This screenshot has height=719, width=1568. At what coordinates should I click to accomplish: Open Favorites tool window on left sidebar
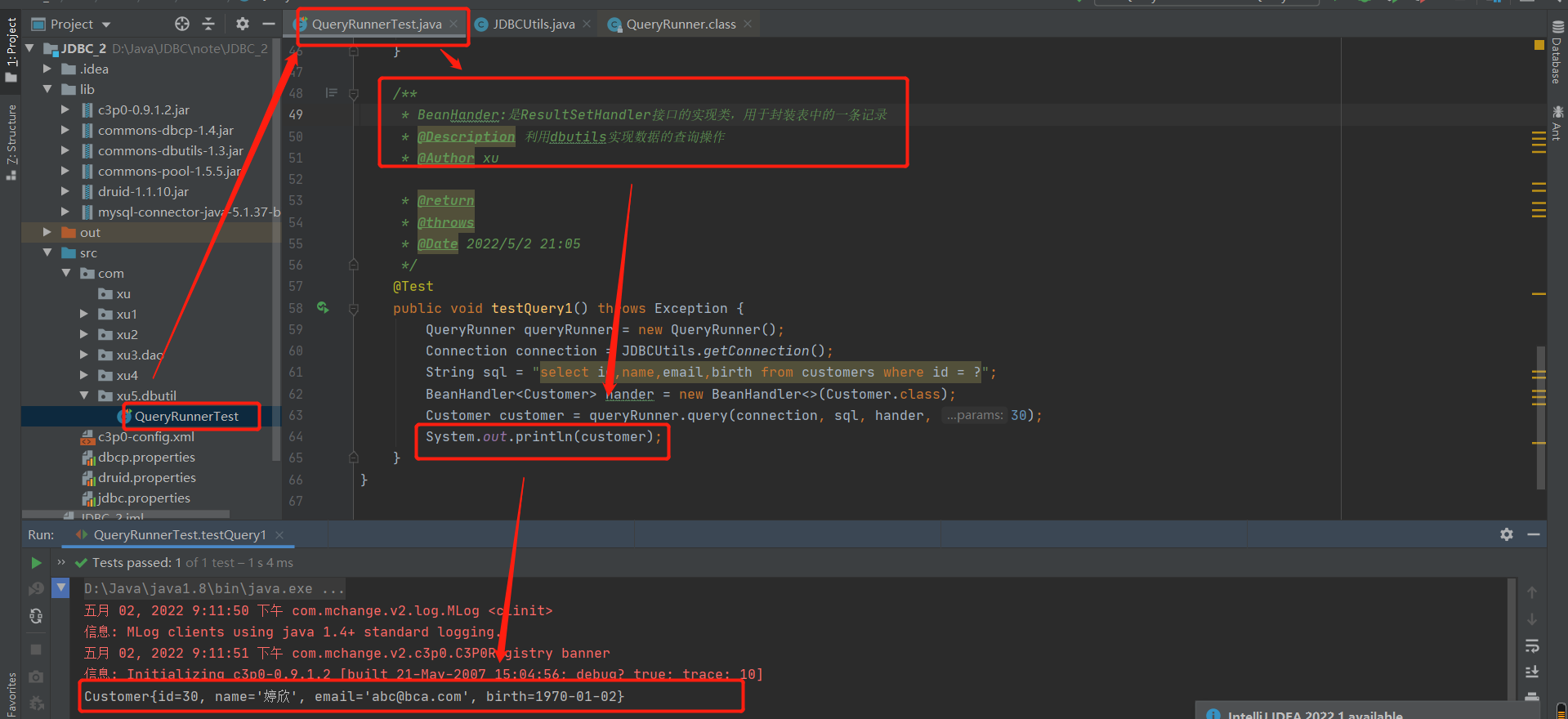coord(11,694)
